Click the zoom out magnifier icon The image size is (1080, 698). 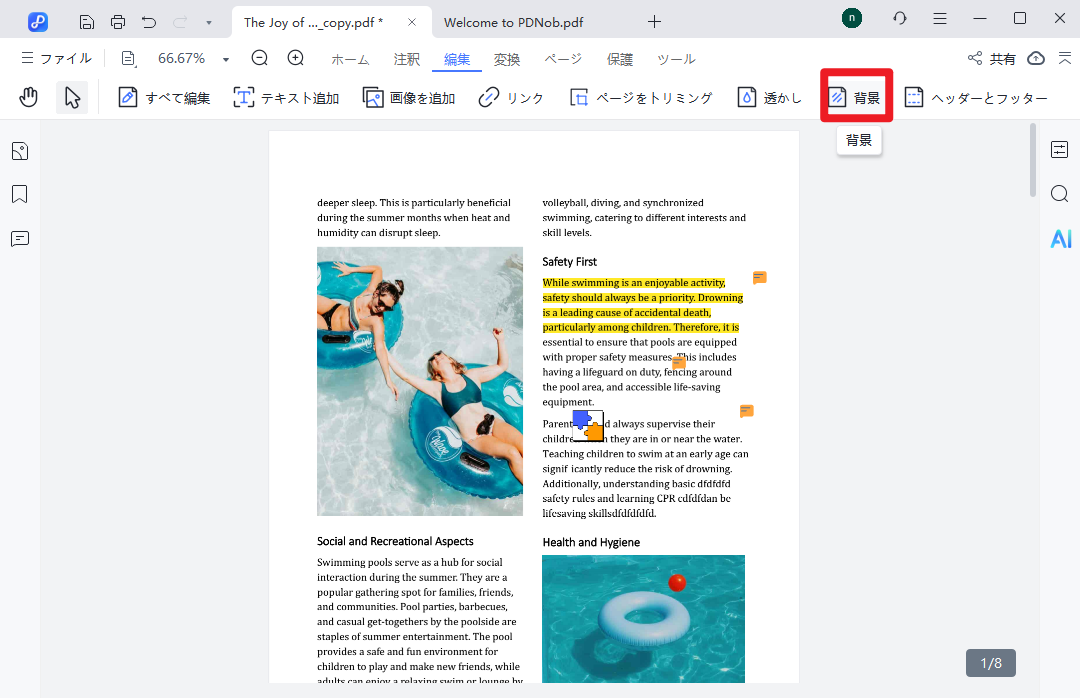(260, 58)
